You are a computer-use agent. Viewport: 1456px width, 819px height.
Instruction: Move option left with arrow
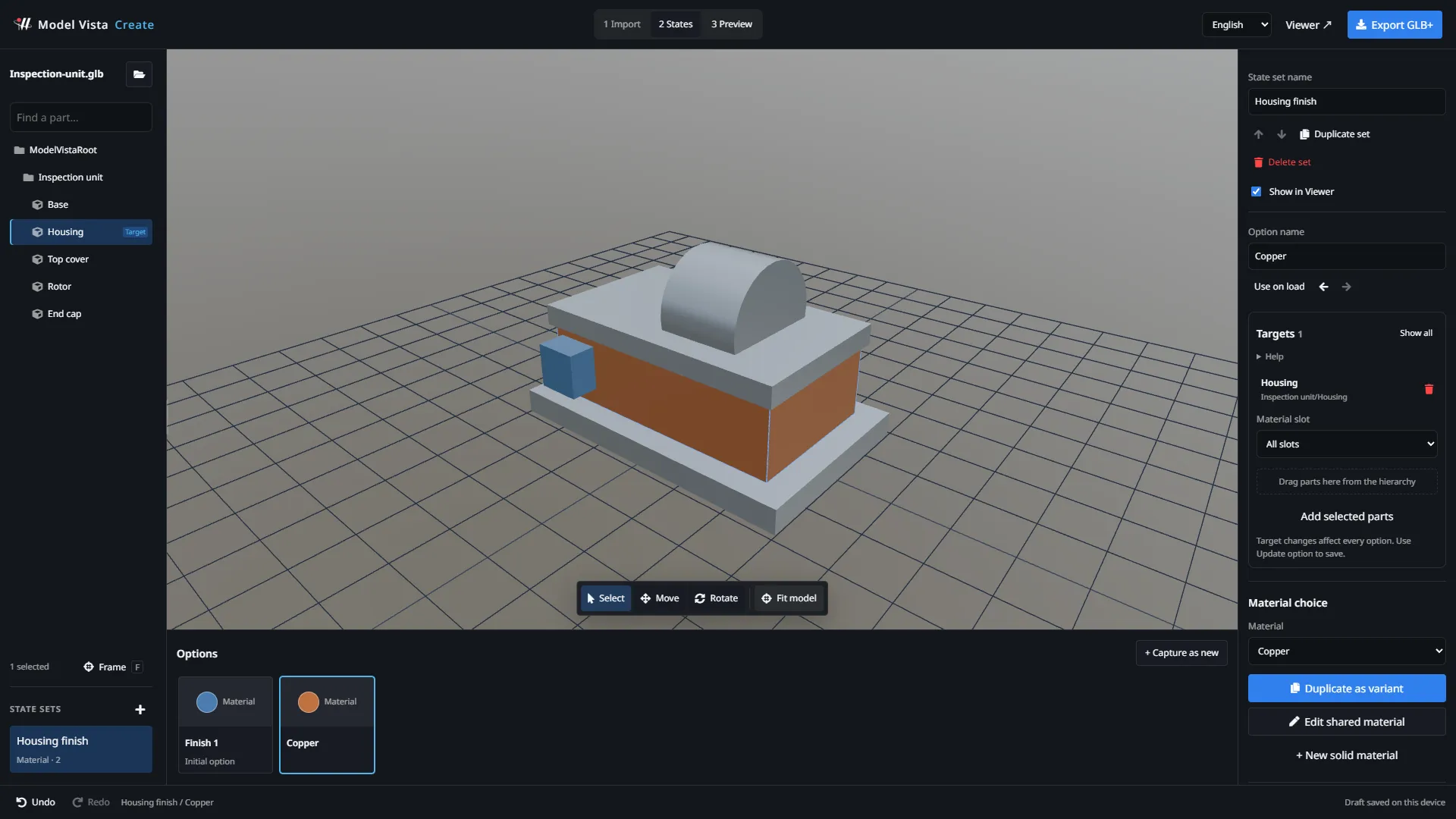pyautogui.click(x=1323, y=287)
